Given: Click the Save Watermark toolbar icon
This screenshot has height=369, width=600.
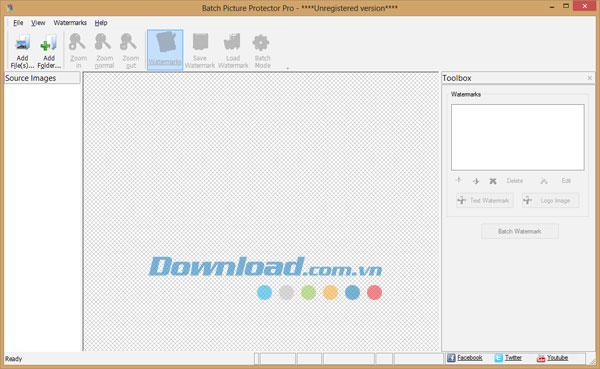Looking at the screenshot, I should click(200, 42).
